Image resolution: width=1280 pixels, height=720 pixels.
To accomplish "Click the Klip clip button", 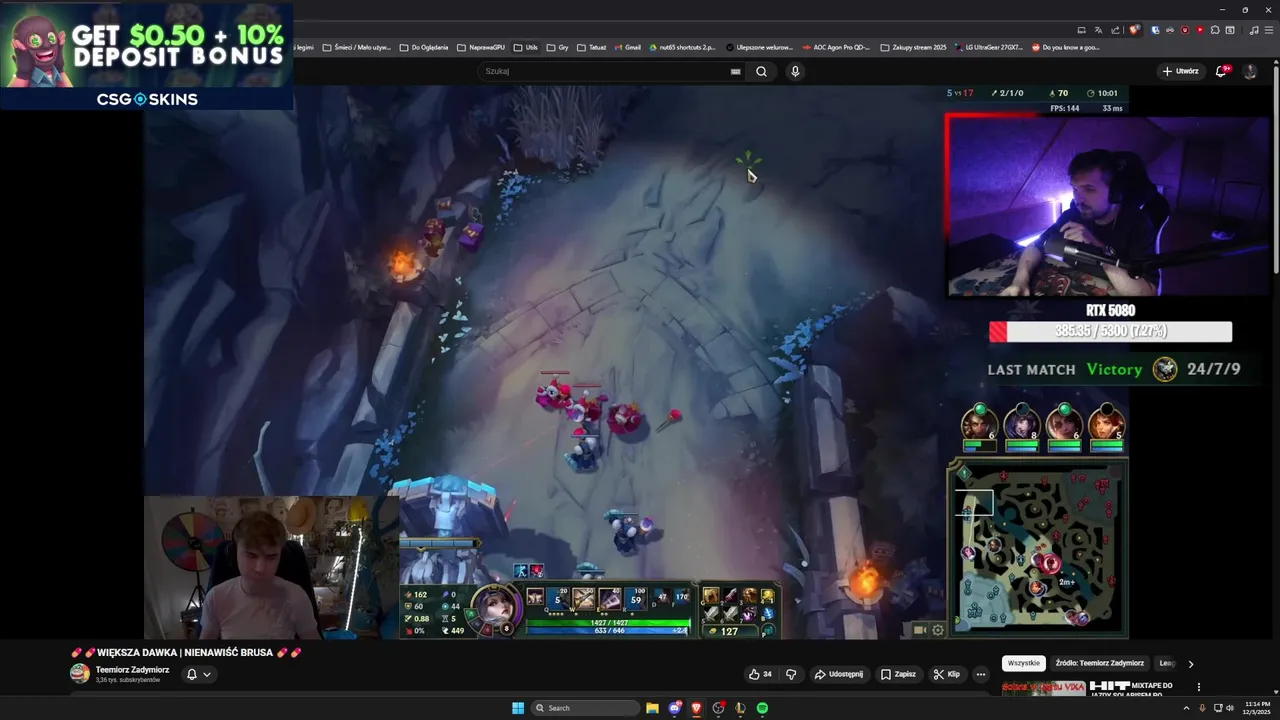I will pos(946,674).
